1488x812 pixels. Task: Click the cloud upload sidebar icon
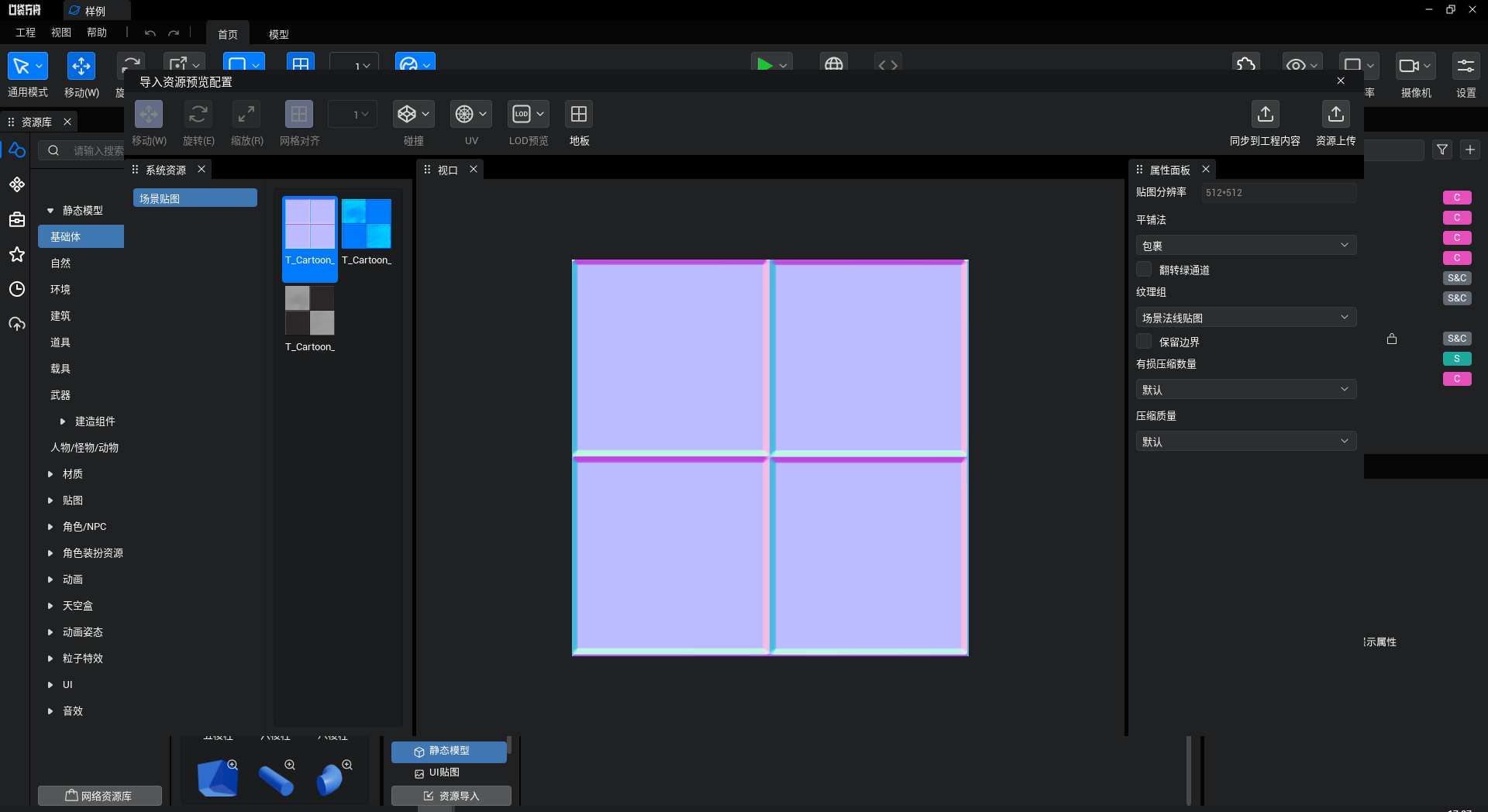pyautogui.click(x=17, y=324)
